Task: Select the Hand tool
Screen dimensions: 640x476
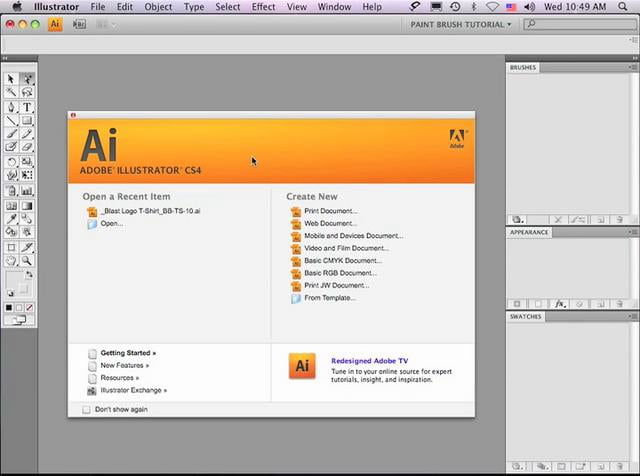Action: [x=11, y=260]
